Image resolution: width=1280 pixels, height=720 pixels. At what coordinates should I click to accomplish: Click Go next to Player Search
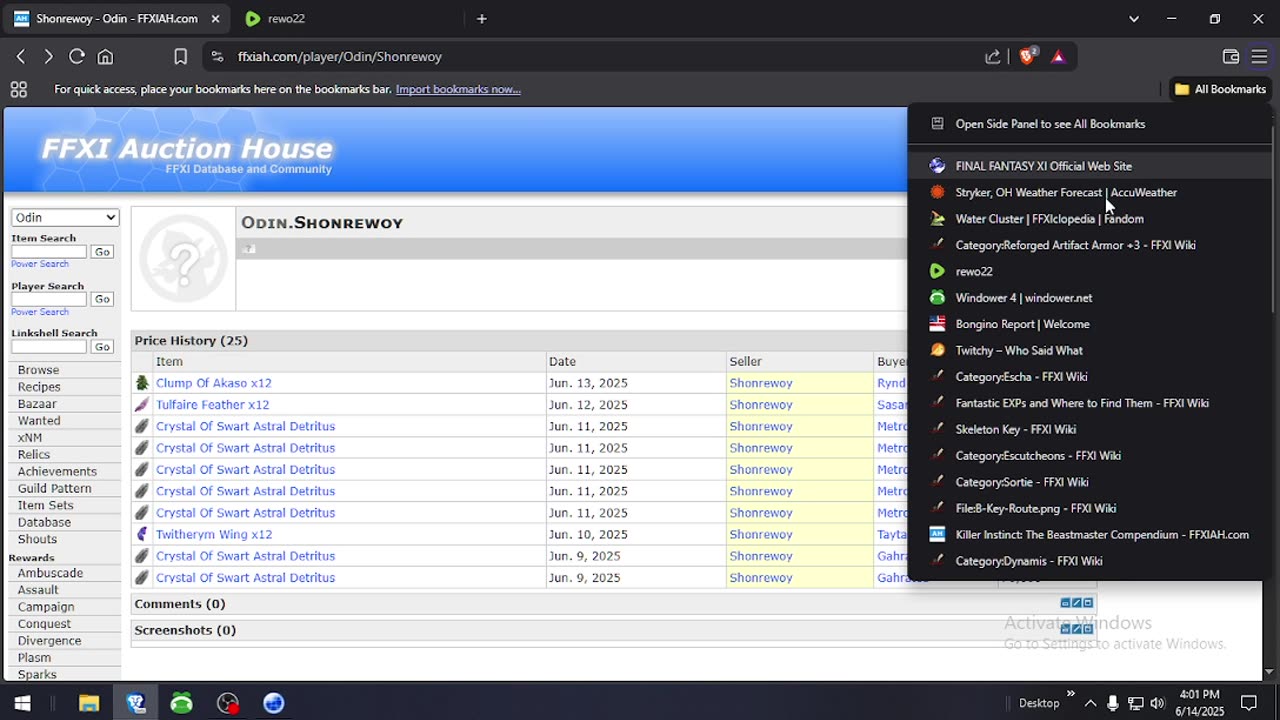[x=102, y=299]
